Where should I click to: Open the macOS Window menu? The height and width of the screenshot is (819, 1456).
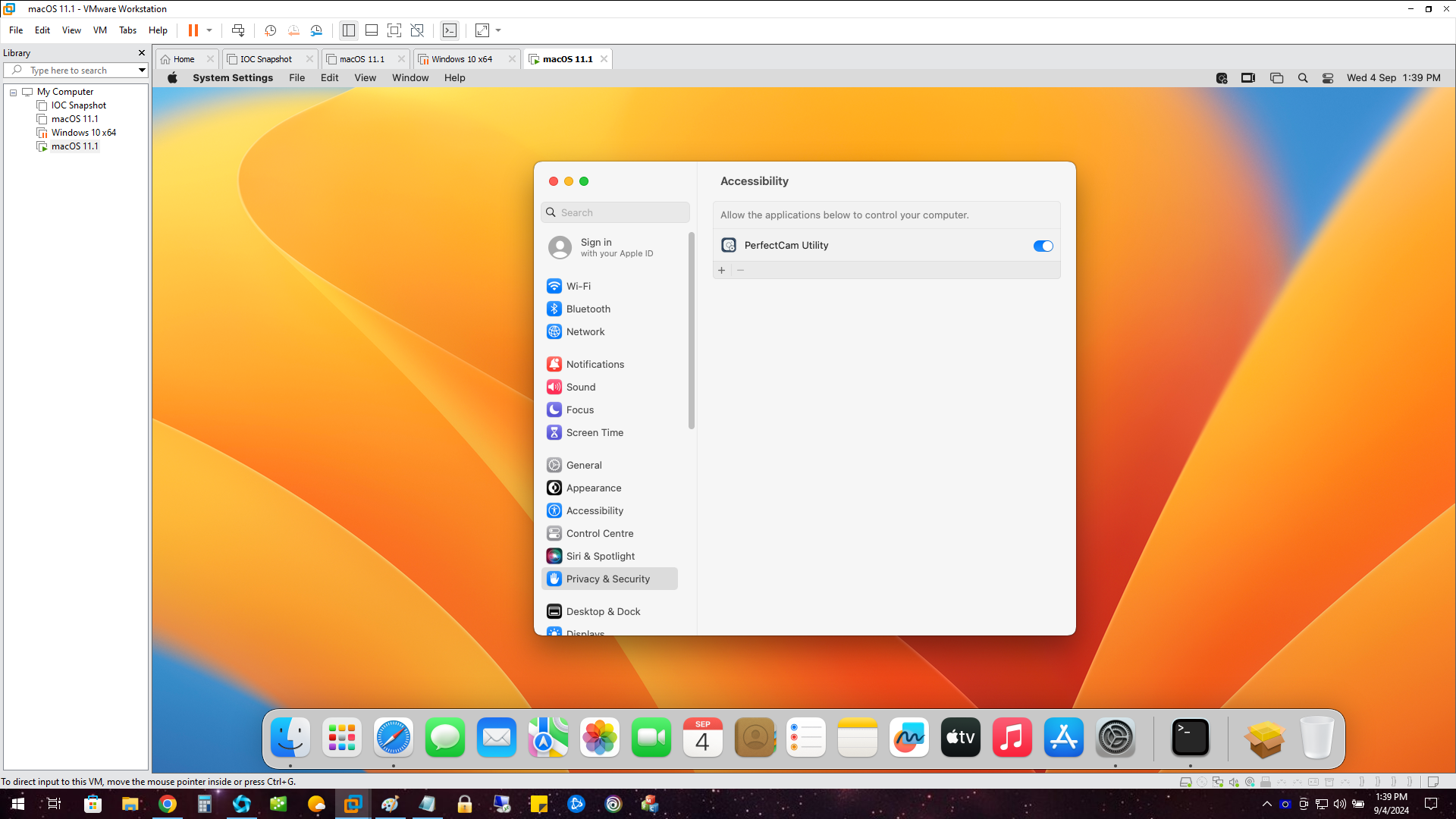click(410, 77)
